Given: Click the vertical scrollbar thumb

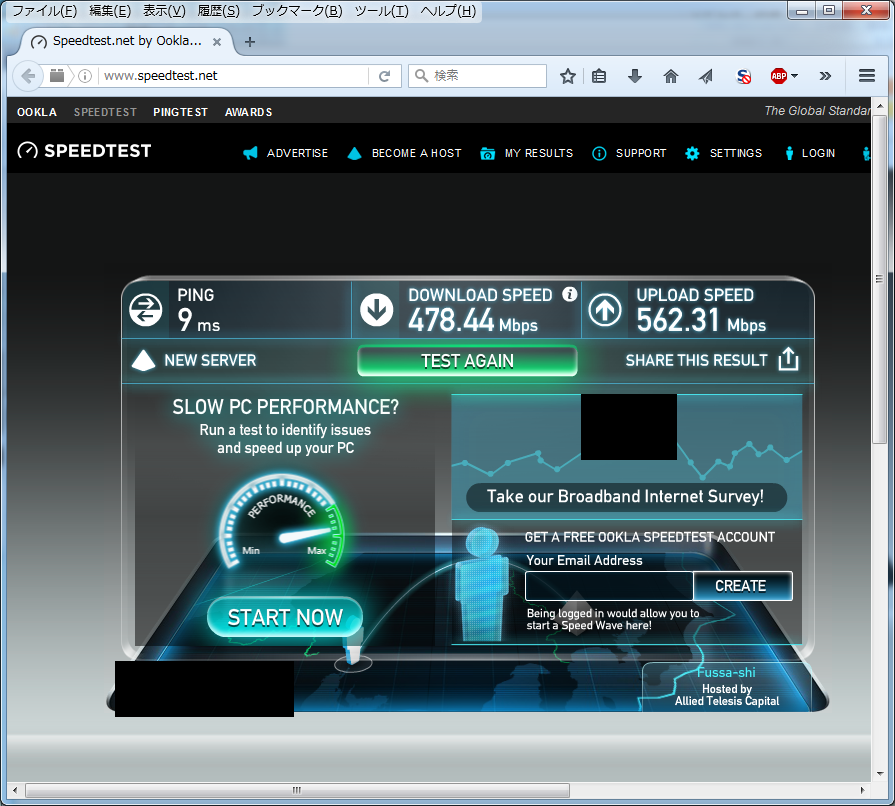Looking at the screenshot, I should coord(879,280).
